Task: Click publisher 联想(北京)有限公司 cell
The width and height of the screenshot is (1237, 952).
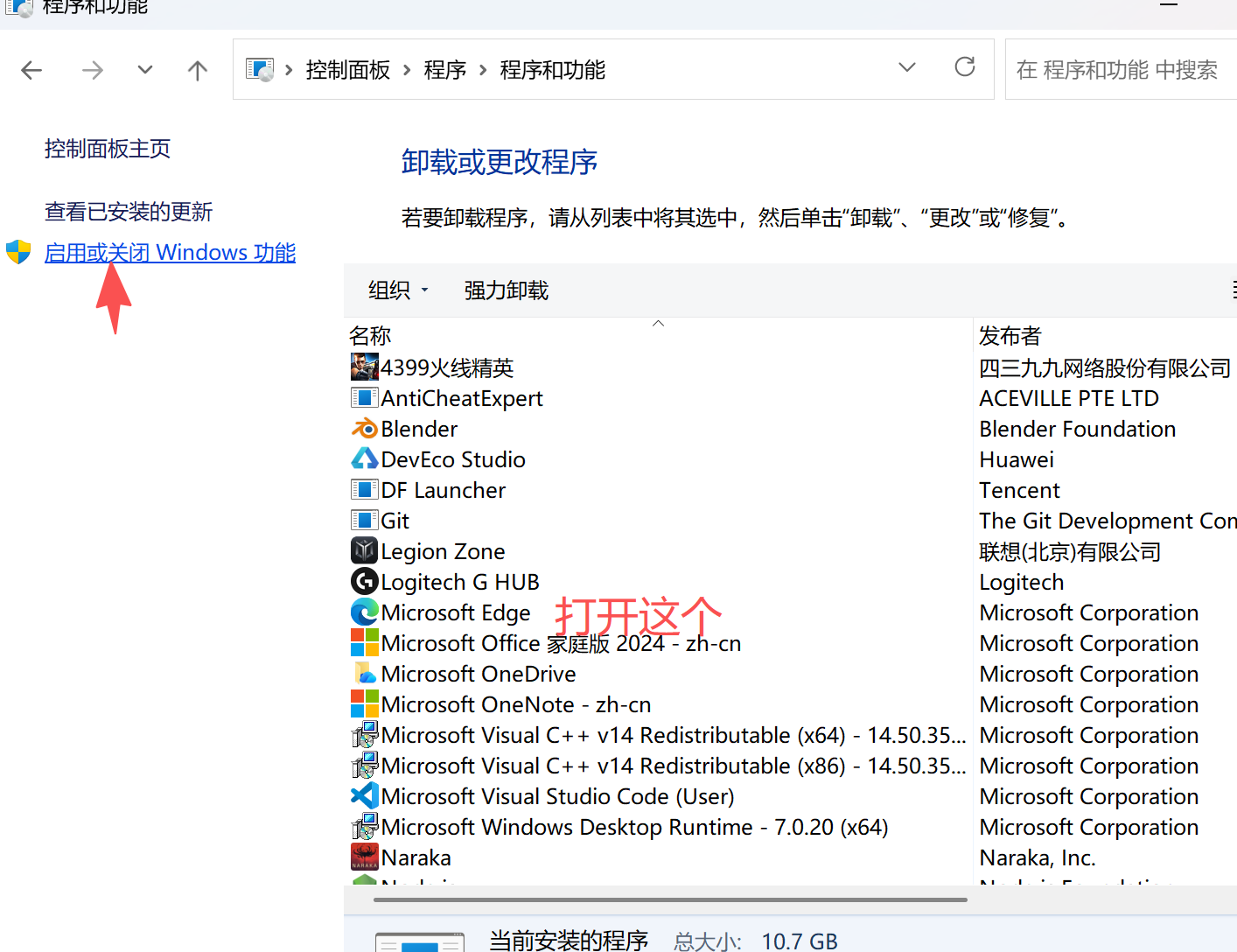Action: (1070, 551)
